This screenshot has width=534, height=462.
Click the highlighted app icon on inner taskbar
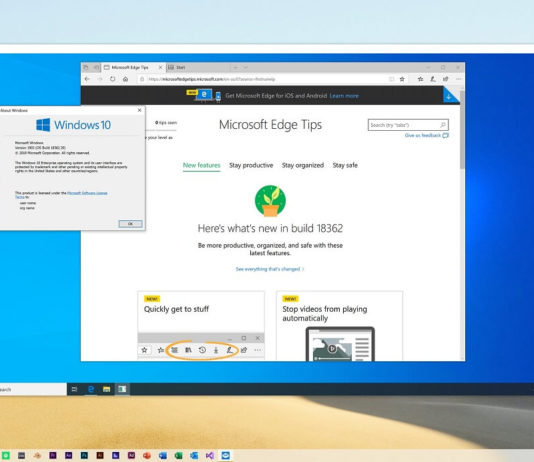pyautogui.click(x=122, y=389)
